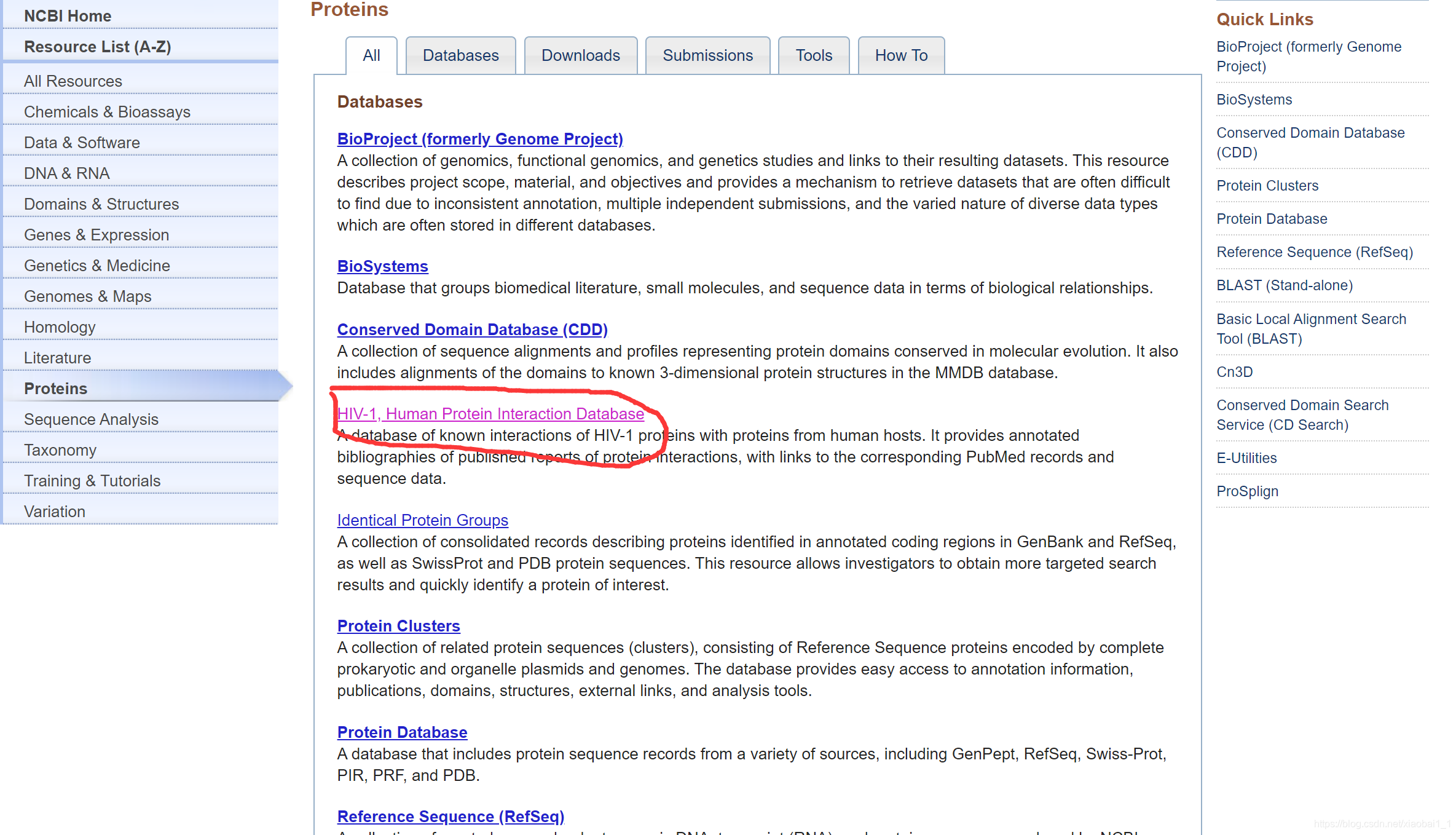
Task: Switch to the Downloads tab
Action: pyautogui.click(x=580, y=55)
